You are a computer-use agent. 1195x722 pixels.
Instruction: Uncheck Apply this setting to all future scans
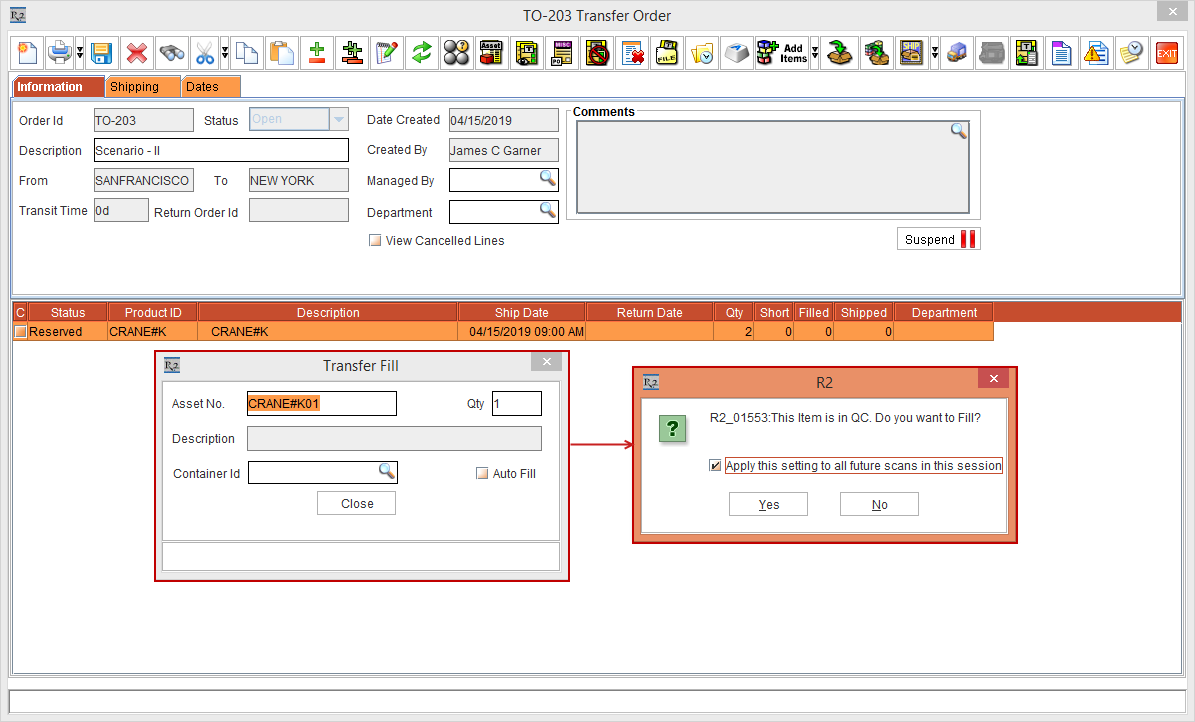point(714,466)
